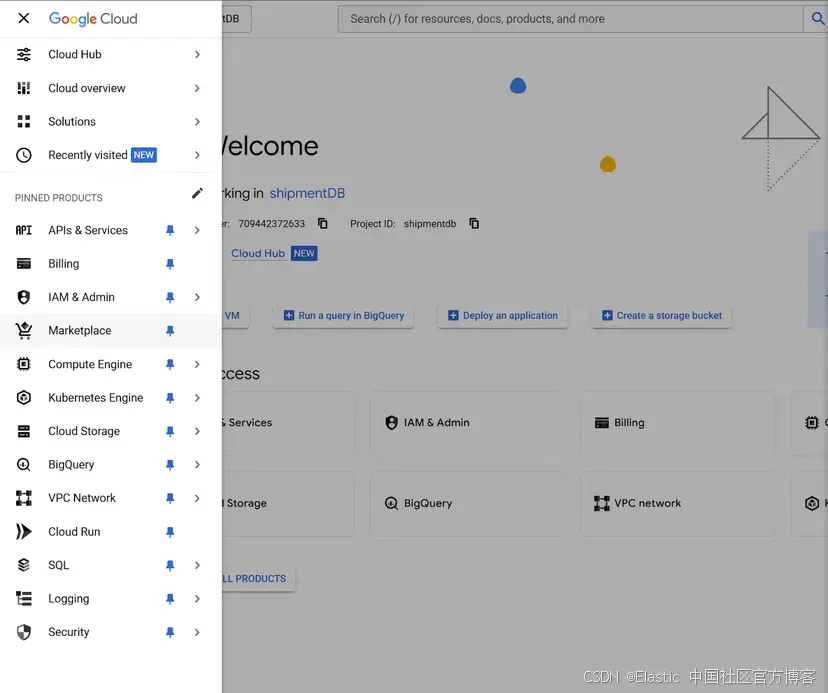Click the SQL layers icon
This screenshot has height=693, width=828.
(24, 565)
